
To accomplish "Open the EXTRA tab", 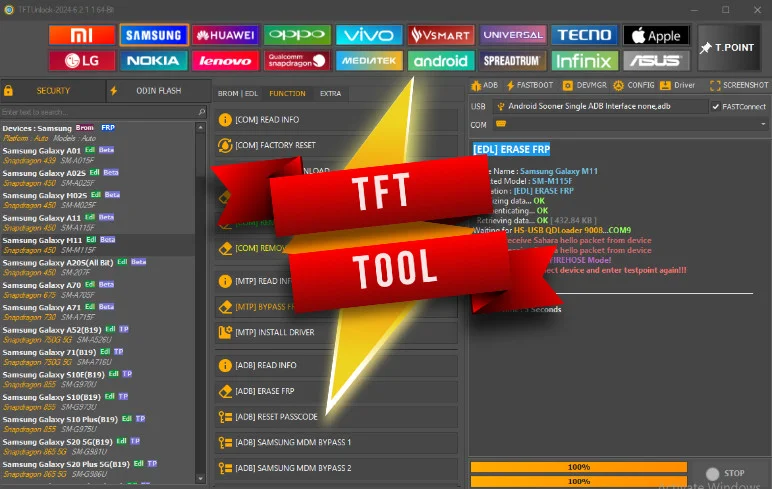I will click(330, 93).
